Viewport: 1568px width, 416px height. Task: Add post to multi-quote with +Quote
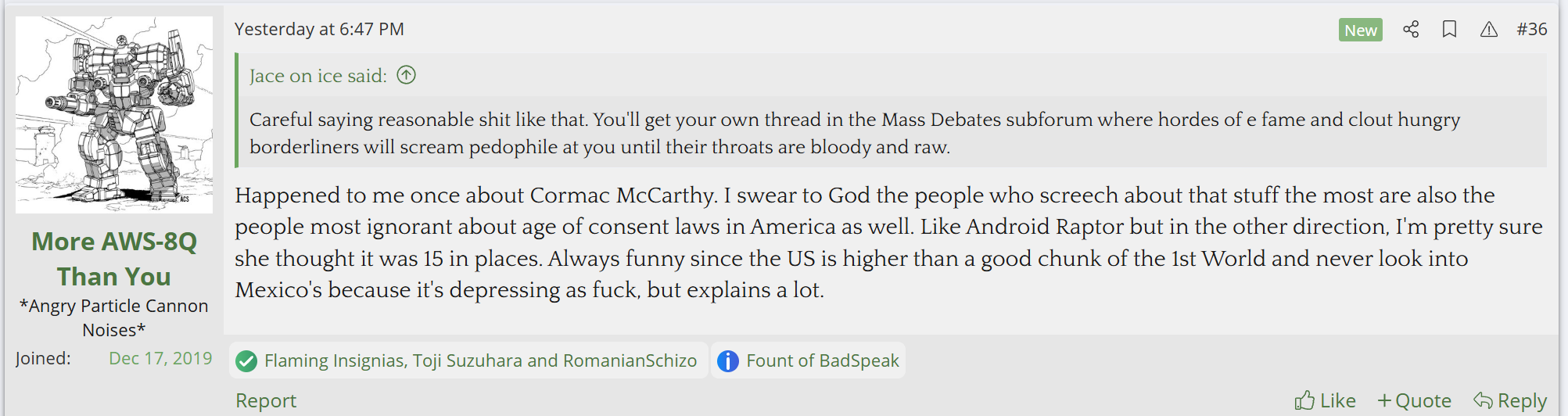click(x=1414, y=401)
